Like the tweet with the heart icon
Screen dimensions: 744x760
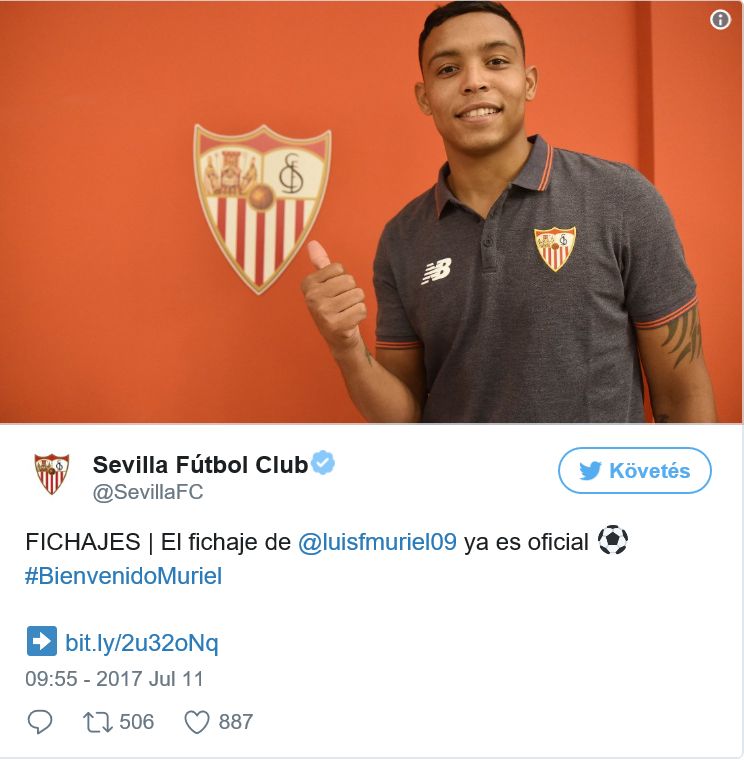197,722
